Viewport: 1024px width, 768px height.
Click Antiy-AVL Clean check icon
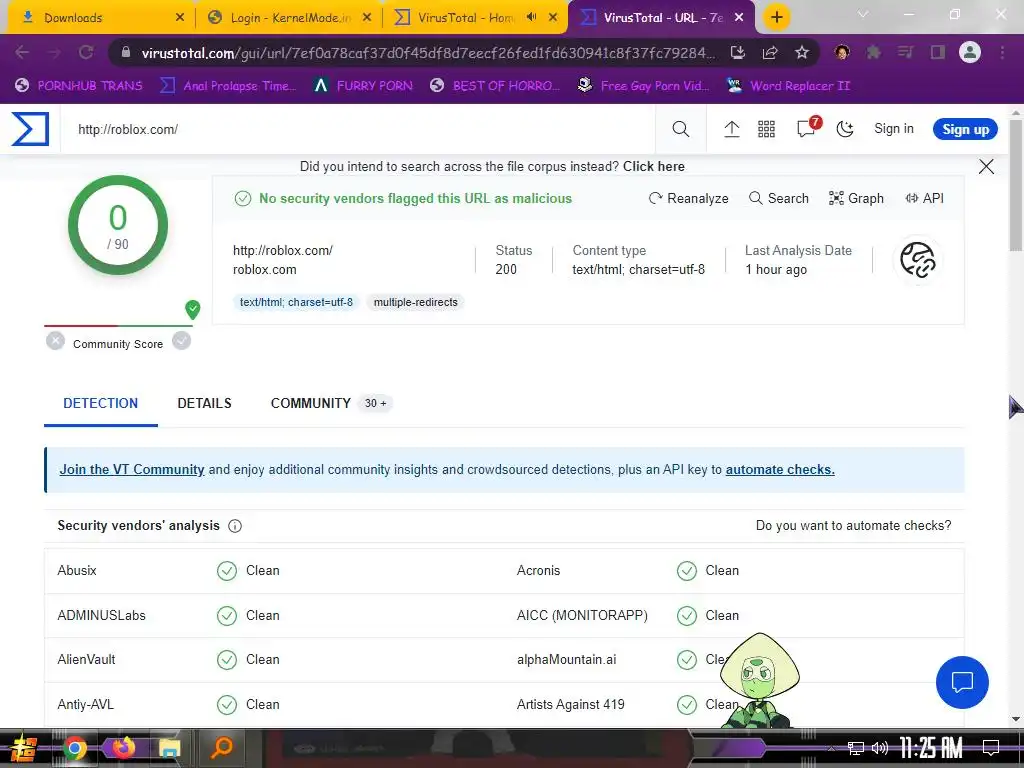click(227, 705)
